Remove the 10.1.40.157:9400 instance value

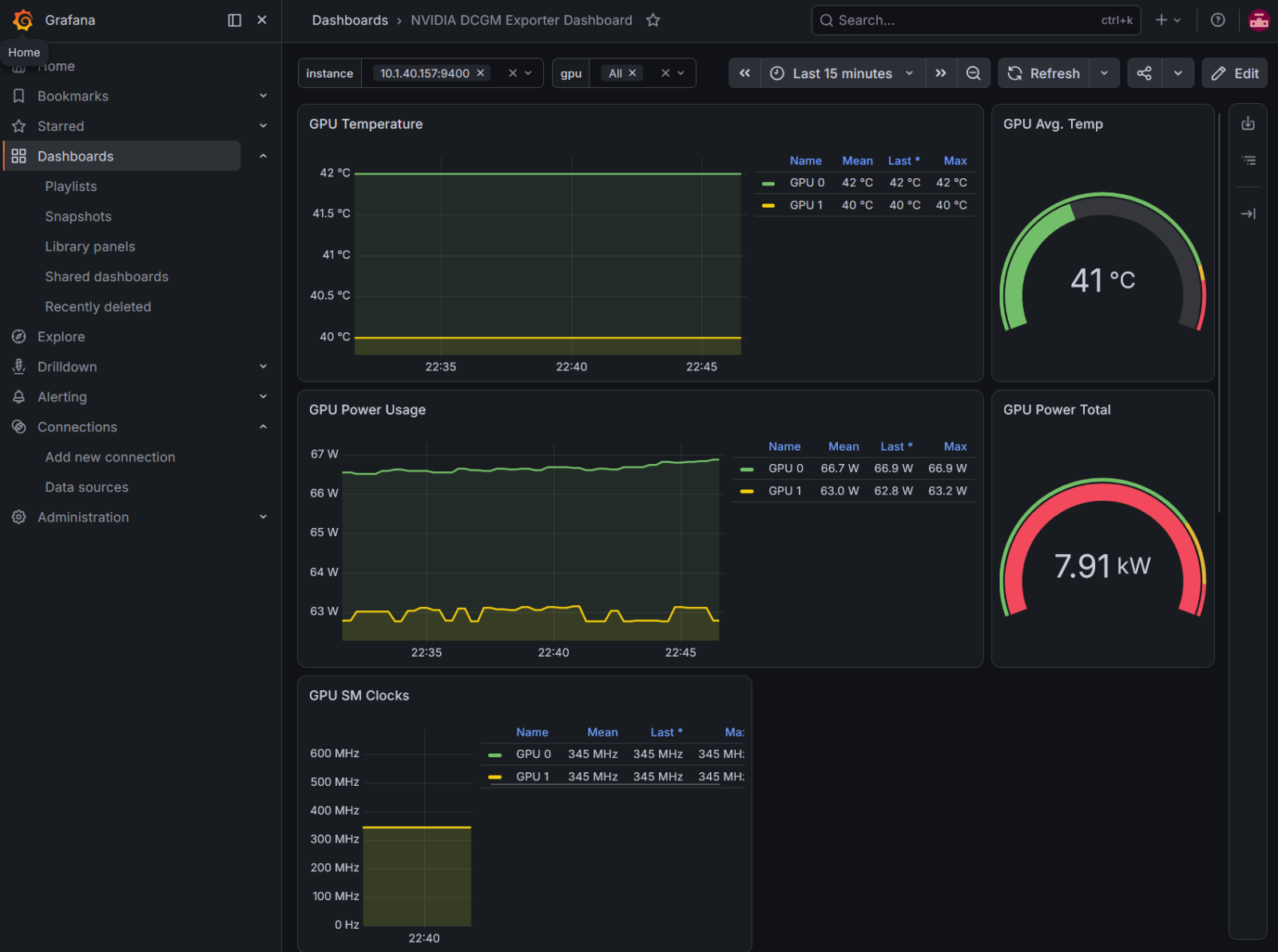click(481, 73)
